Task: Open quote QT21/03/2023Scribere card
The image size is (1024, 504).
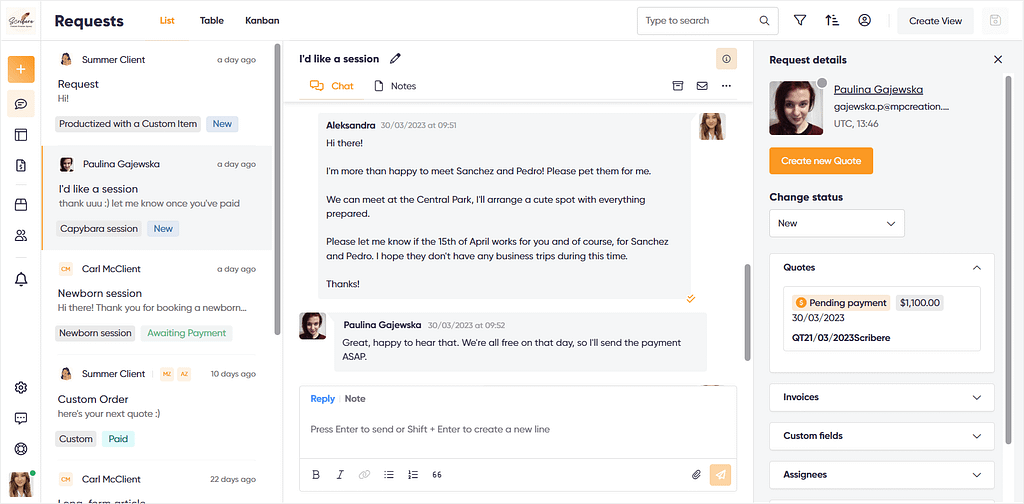Action: (x=882, y=319)
